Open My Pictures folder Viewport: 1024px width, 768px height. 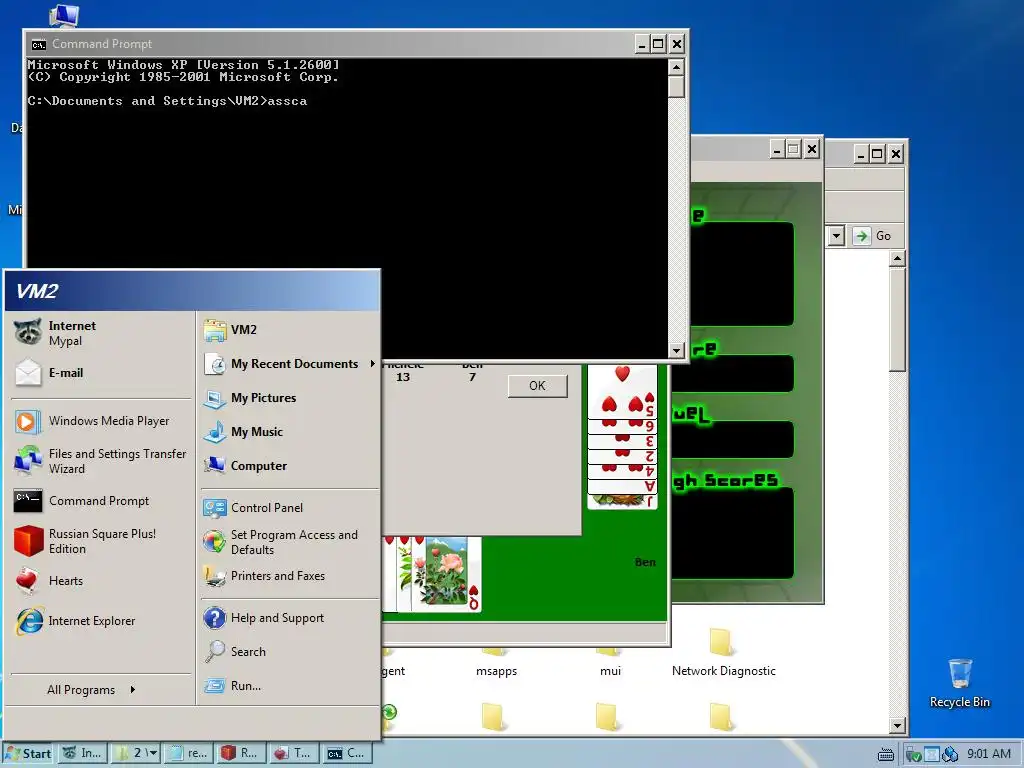(289, 398)
